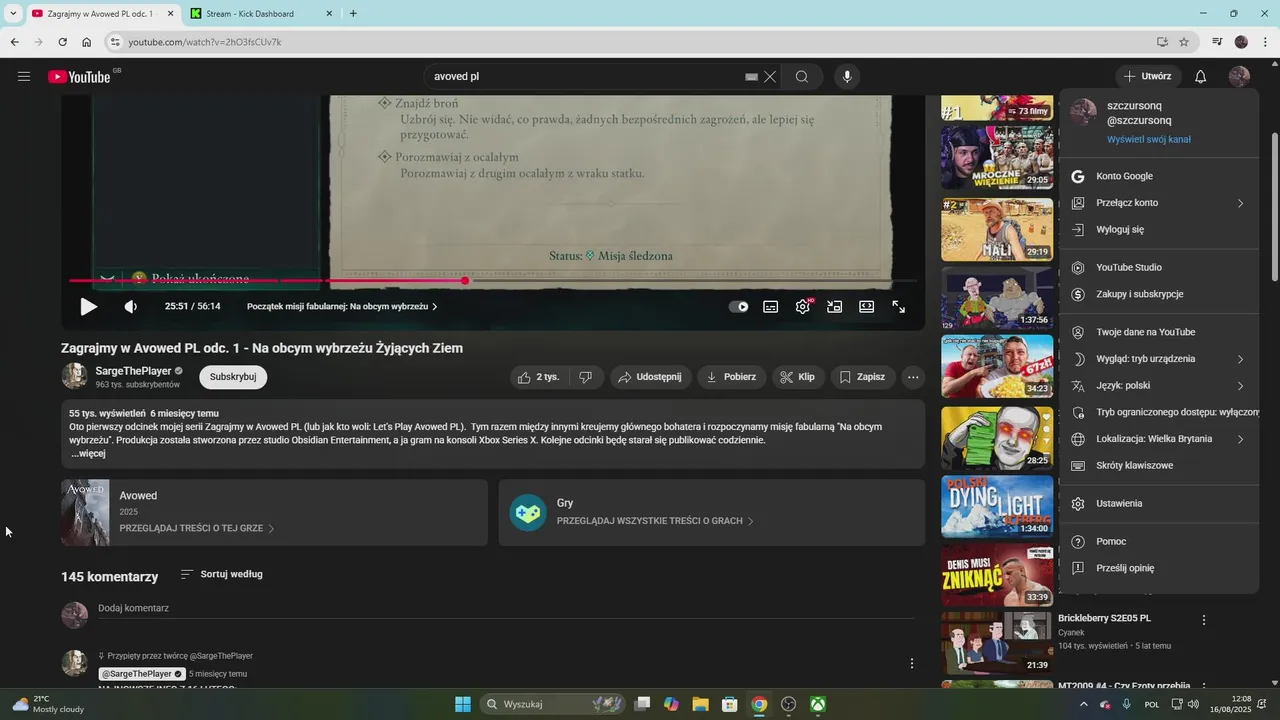Open YouTube Studio from the menu
This screenshot has width=1280, height=720.
pyautogui.click(x=1159, y=268)
